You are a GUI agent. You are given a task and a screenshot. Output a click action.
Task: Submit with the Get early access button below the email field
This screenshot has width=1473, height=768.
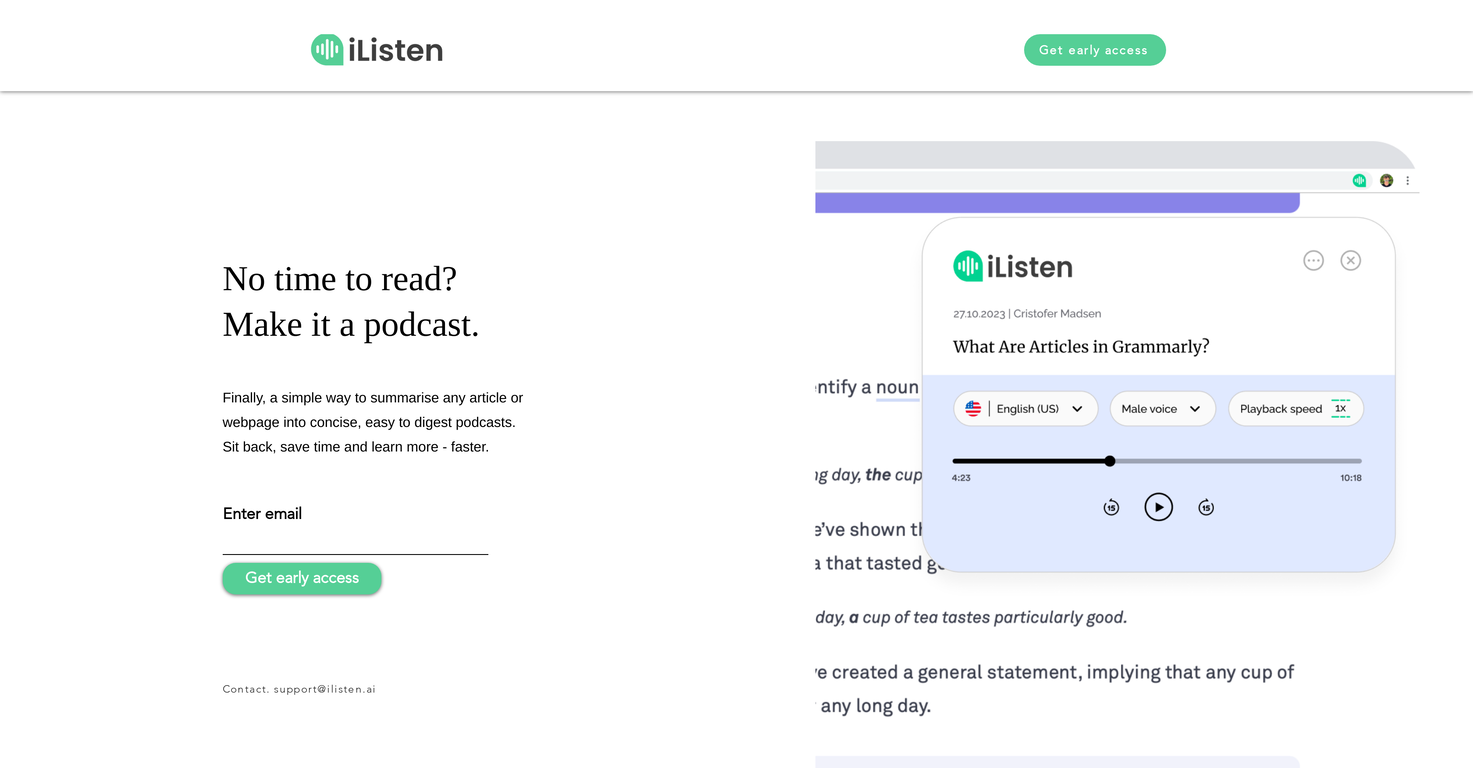[x=302, y=578]
